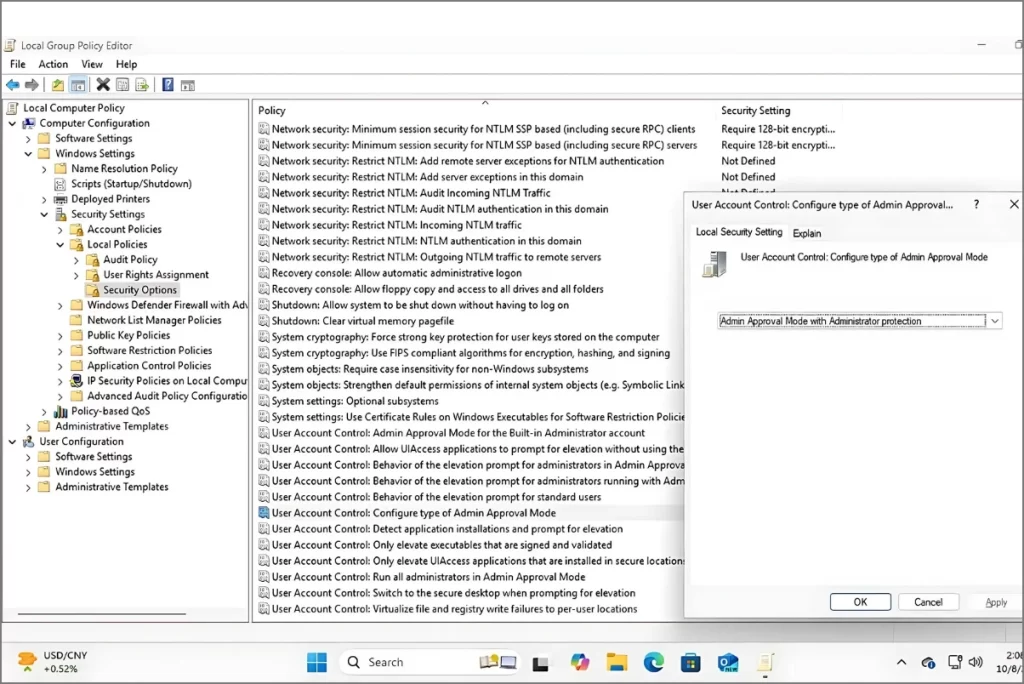Select Security Options in the tree
This screenshot has height=684, width=1024.
tap(140, 289)
